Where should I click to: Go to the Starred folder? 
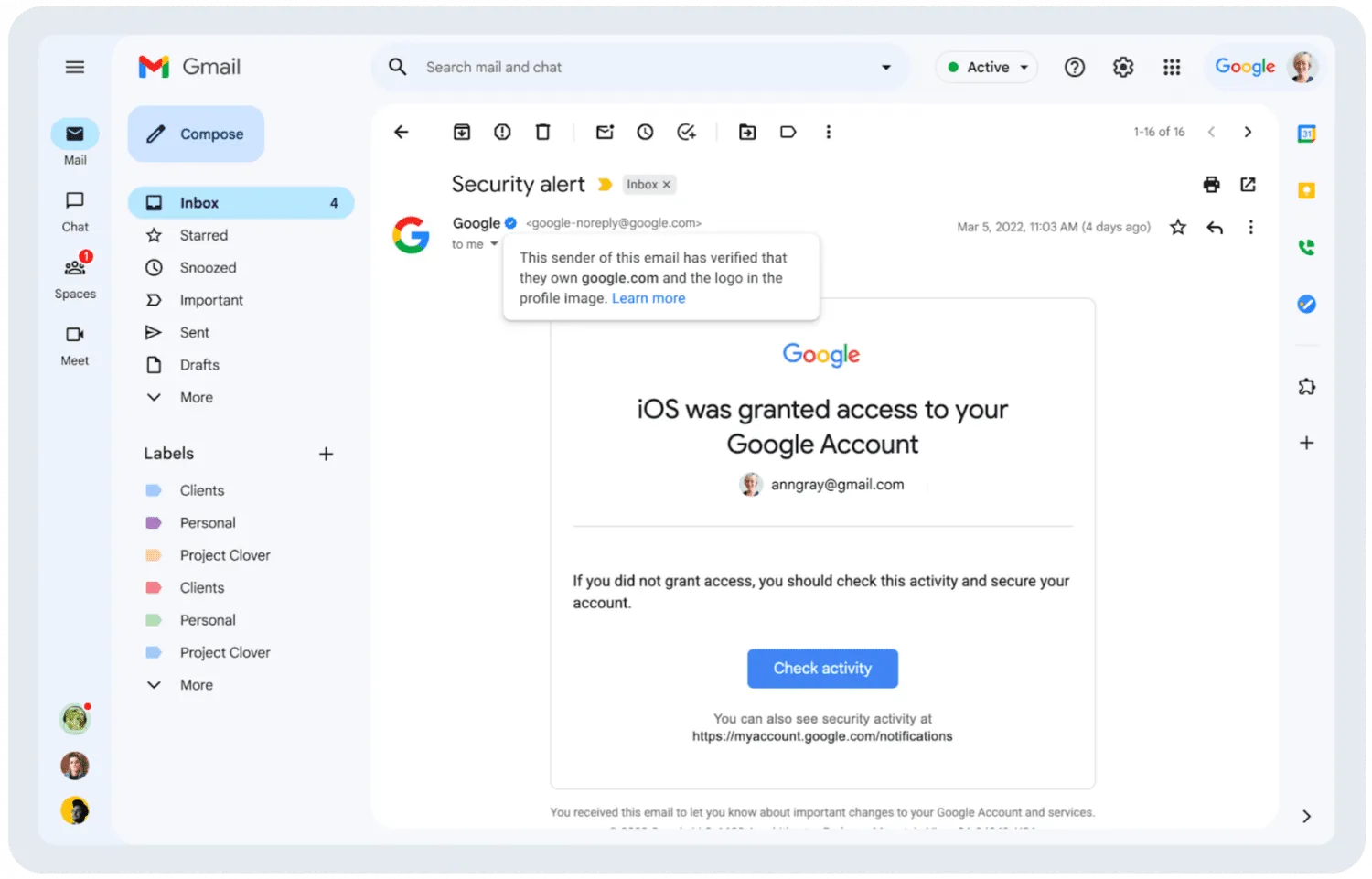[x=204, y=235]
